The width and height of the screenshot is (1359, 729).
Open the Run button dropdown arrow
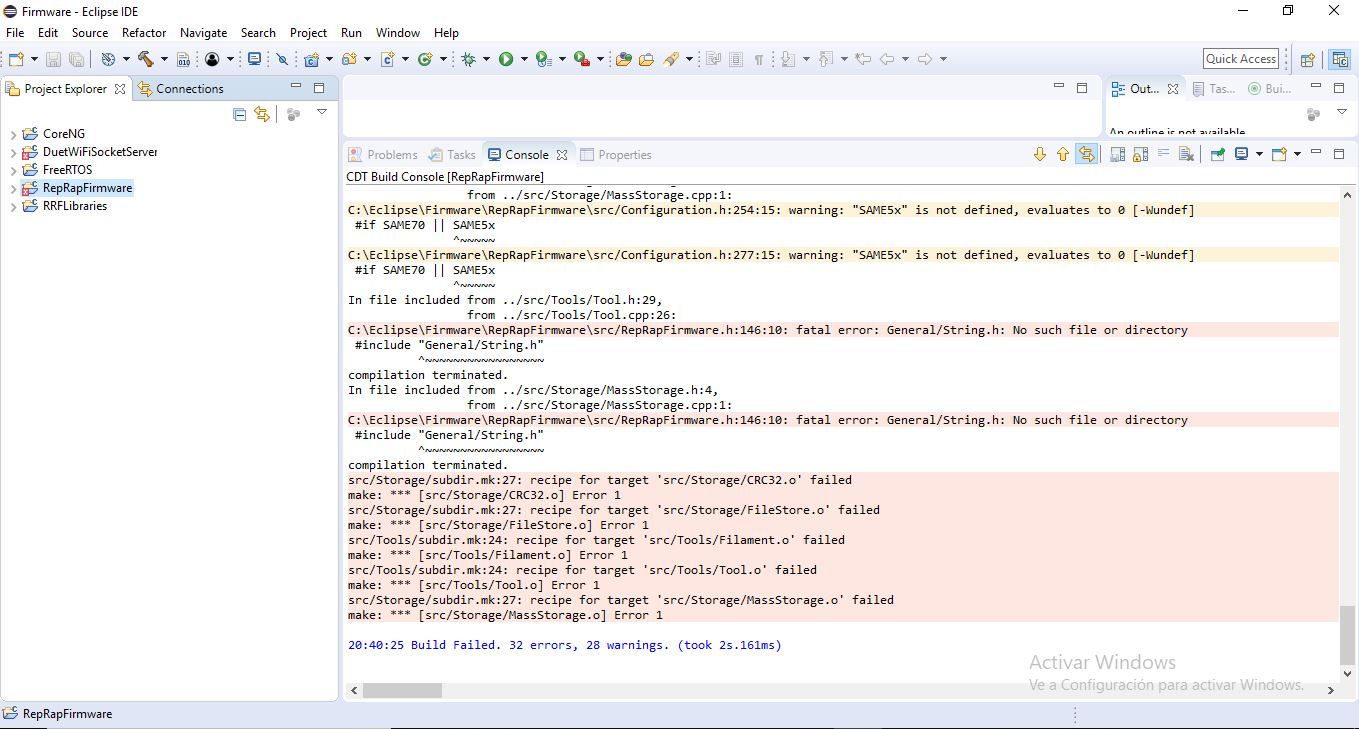(x=523, y=59)
